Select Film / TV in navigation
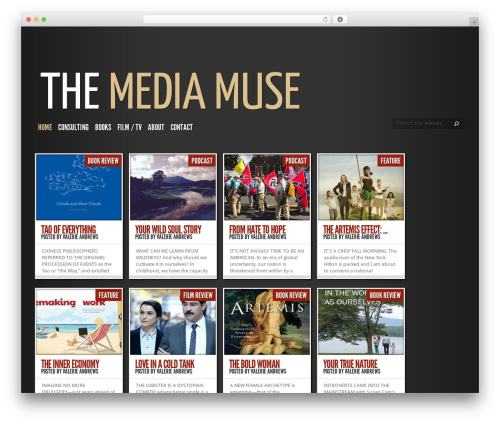 [x=130, y=127]
